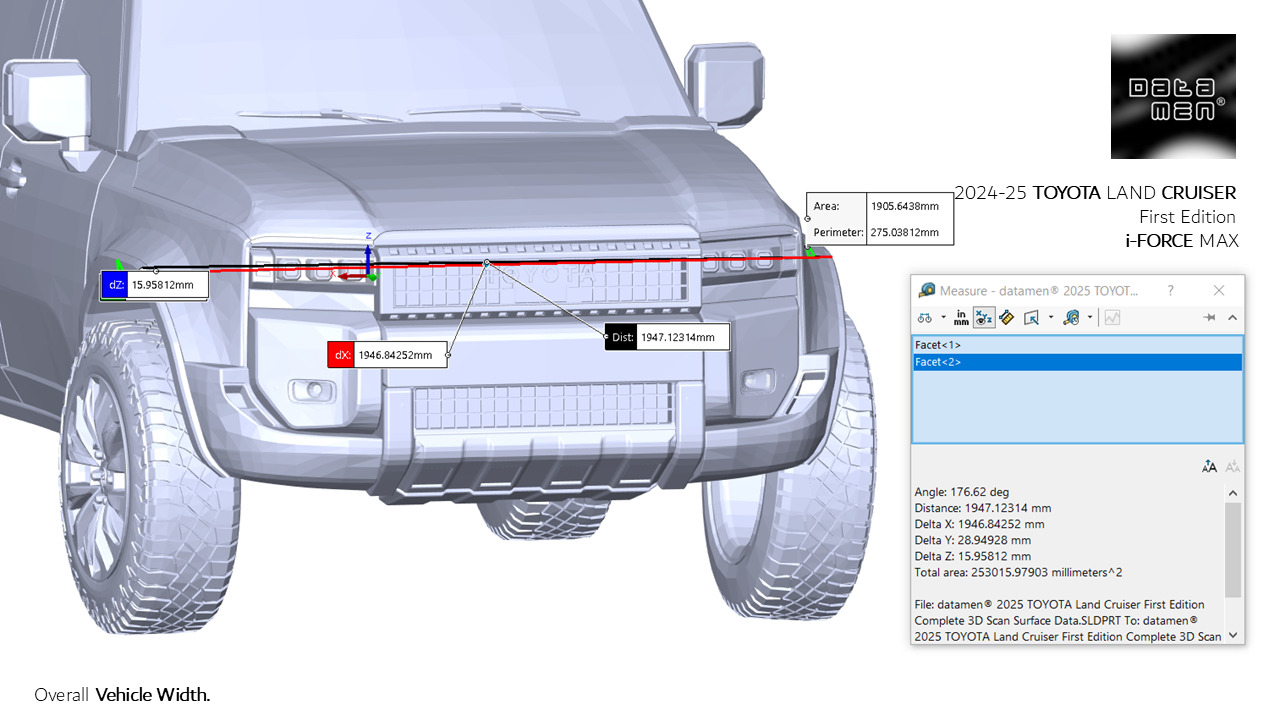This screenshot has width=1280, height=720.
Task: Click the 'First Edition' subtitle text
Action: pyautogui.click(x=1187, y=216)
